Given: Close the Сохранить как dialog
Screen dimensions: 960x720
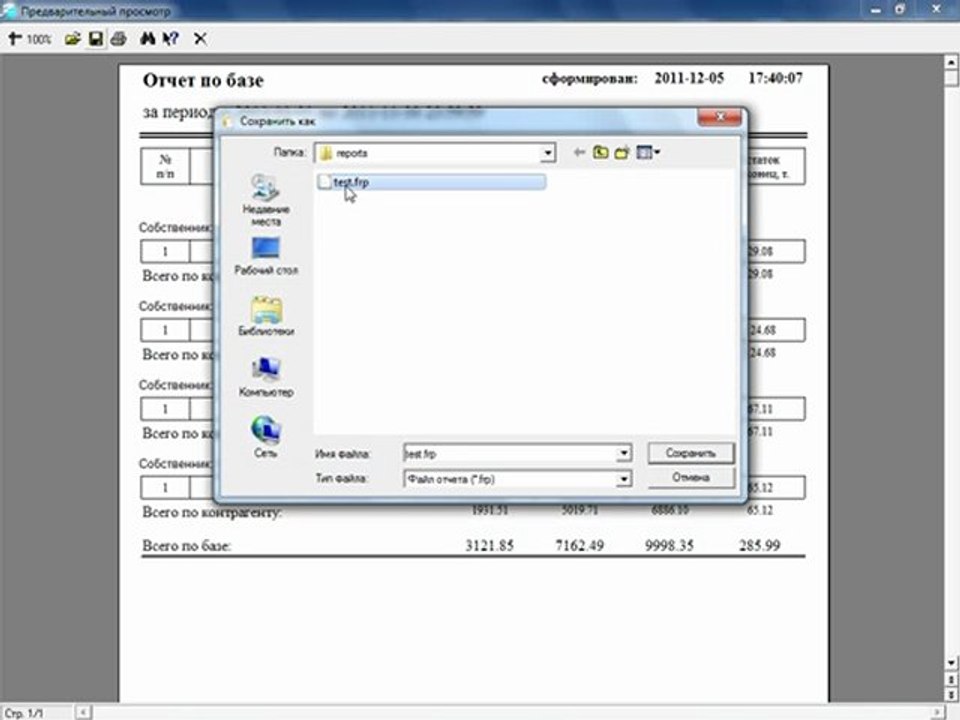Looking at the screenshot, I should tap(720, 116).
